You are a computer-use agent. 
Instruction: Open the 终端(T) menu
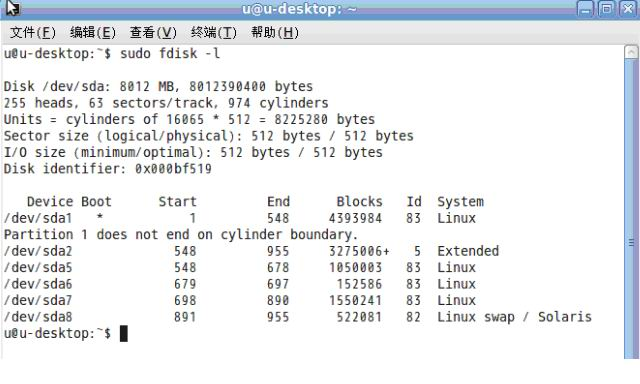[x=213, y=32]
